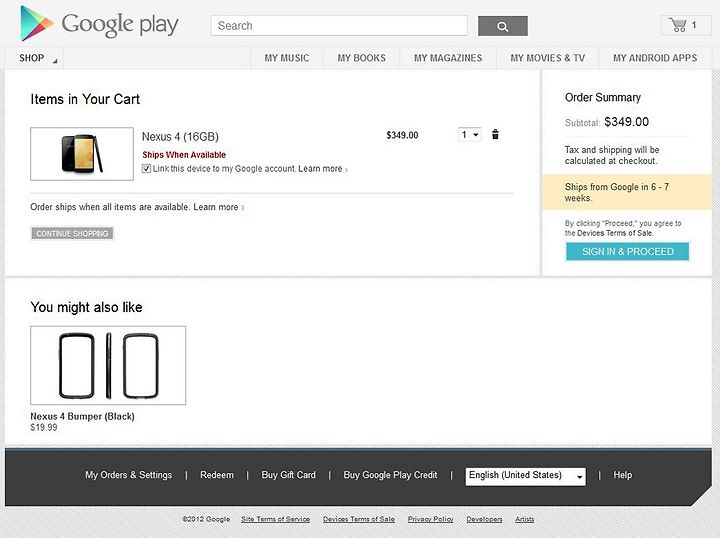Open the Nexus 4 phone thumbnail
The image size is (720, 538).
click(82, 154)
